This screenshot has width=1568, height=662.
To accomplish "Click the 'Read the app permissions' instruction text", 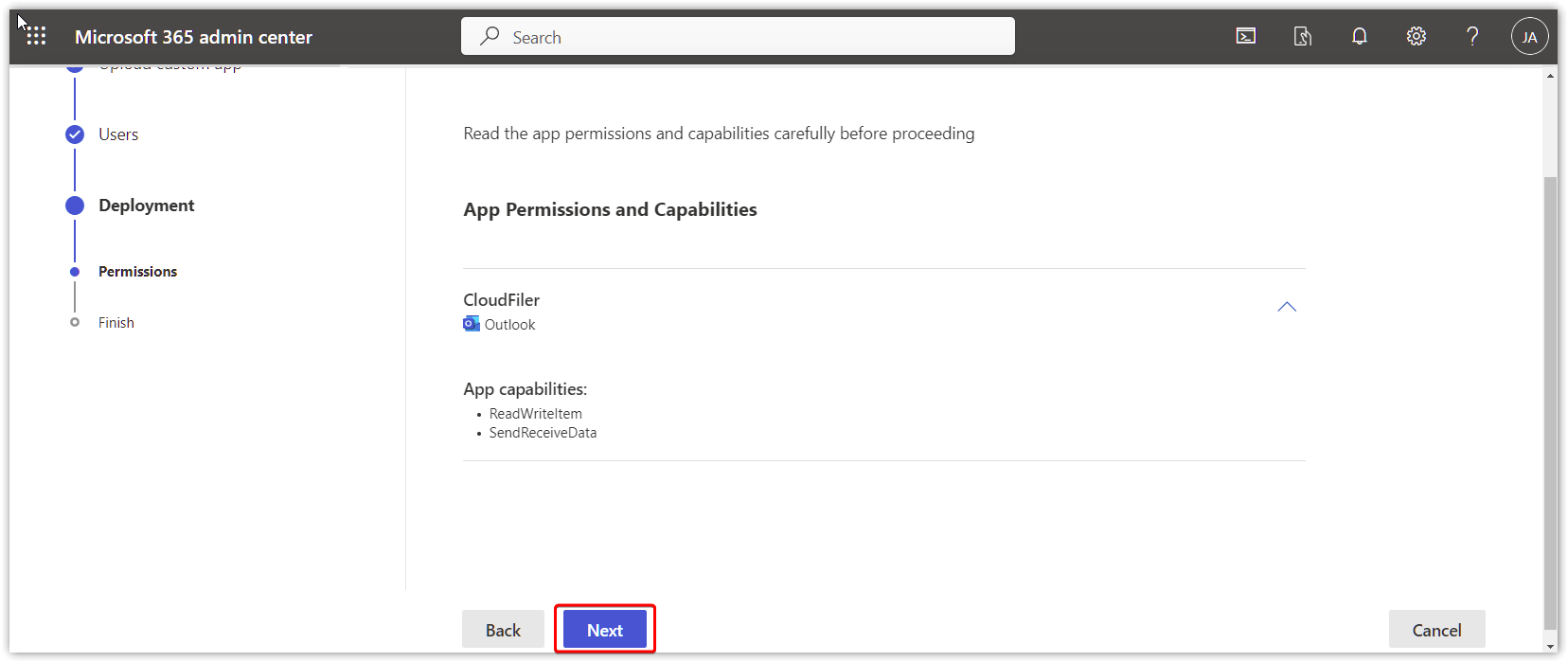I will 719,134.
